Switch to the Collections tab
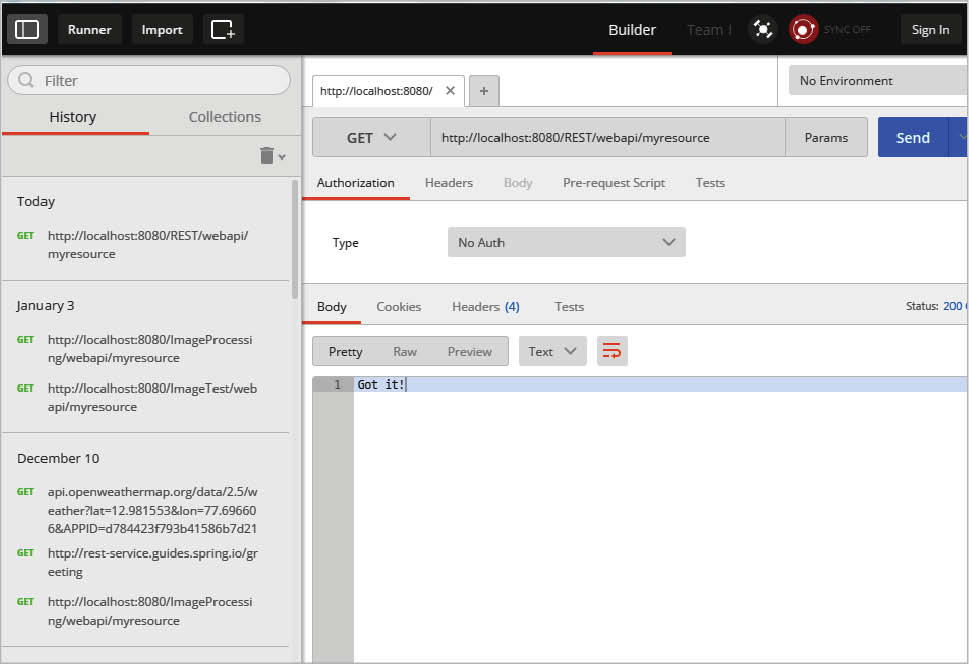Viewport: 969px width, 664px height. (224, 117)
